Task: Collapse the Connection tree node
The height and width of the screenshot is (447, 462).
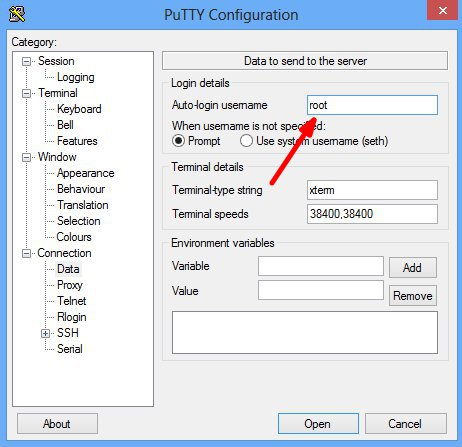Action: [x=26, y=253]
